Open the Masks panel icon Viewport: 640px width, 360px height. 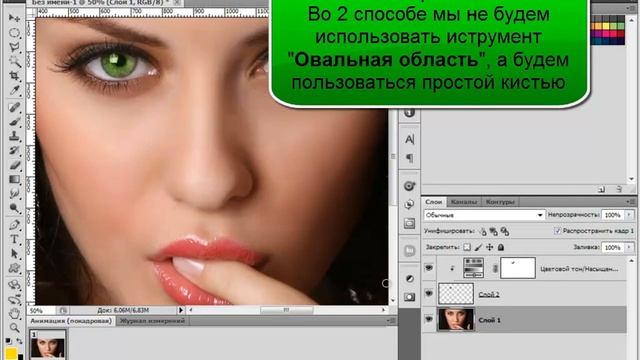[x=409, y=297]
